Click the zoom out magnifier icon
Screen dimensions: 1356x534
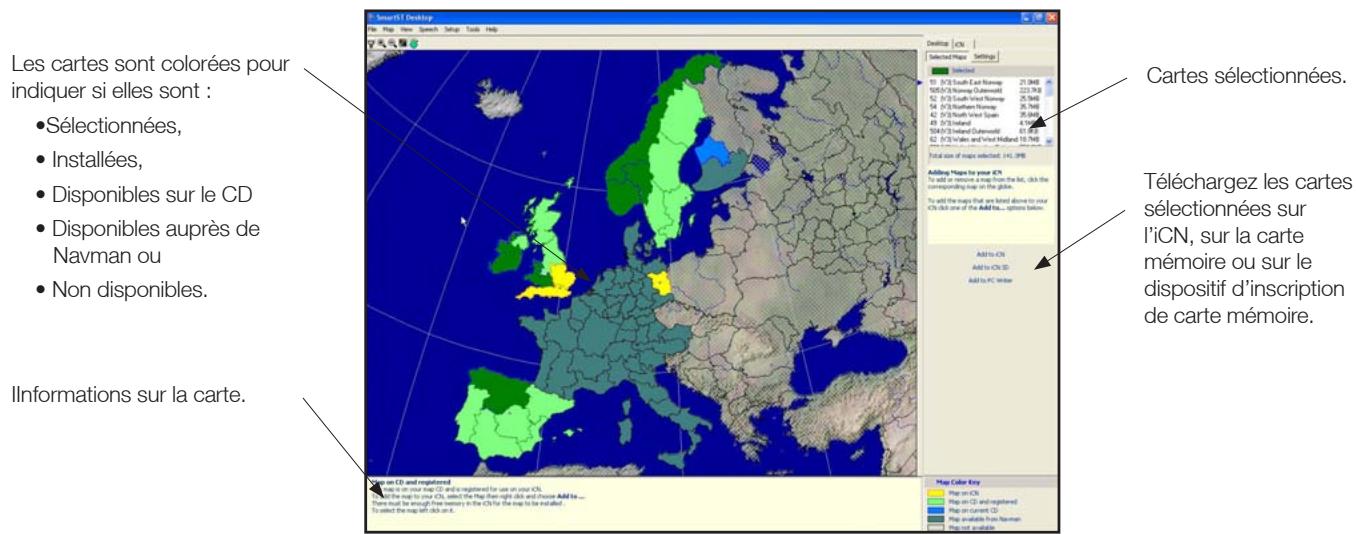pos(390,43)
